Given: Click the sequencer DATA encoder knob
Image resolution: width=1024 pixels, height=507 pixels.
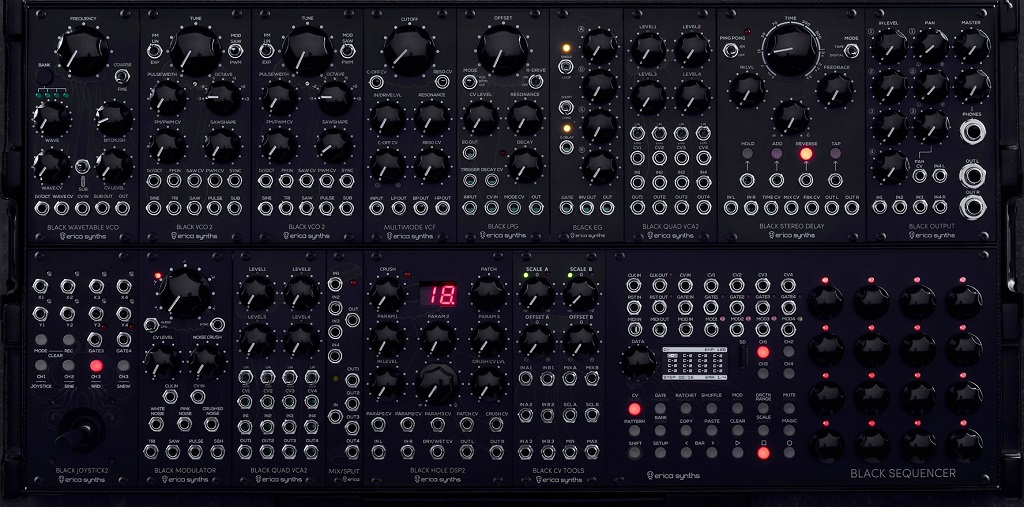Looking at the screenshot, I should 638,361.
